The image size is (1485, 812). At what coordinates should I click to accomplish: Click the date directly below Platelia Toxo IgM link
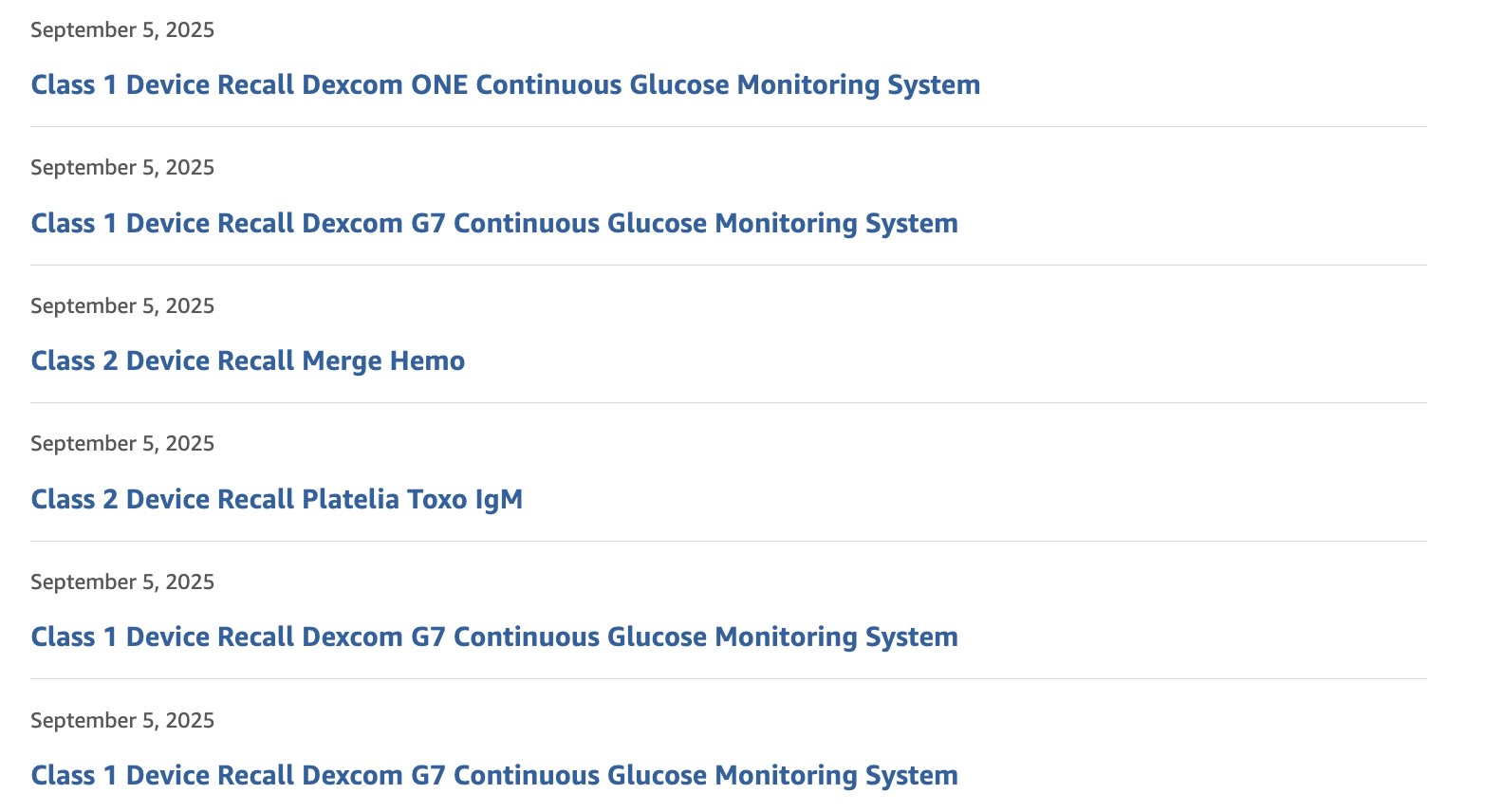point(122,582)
